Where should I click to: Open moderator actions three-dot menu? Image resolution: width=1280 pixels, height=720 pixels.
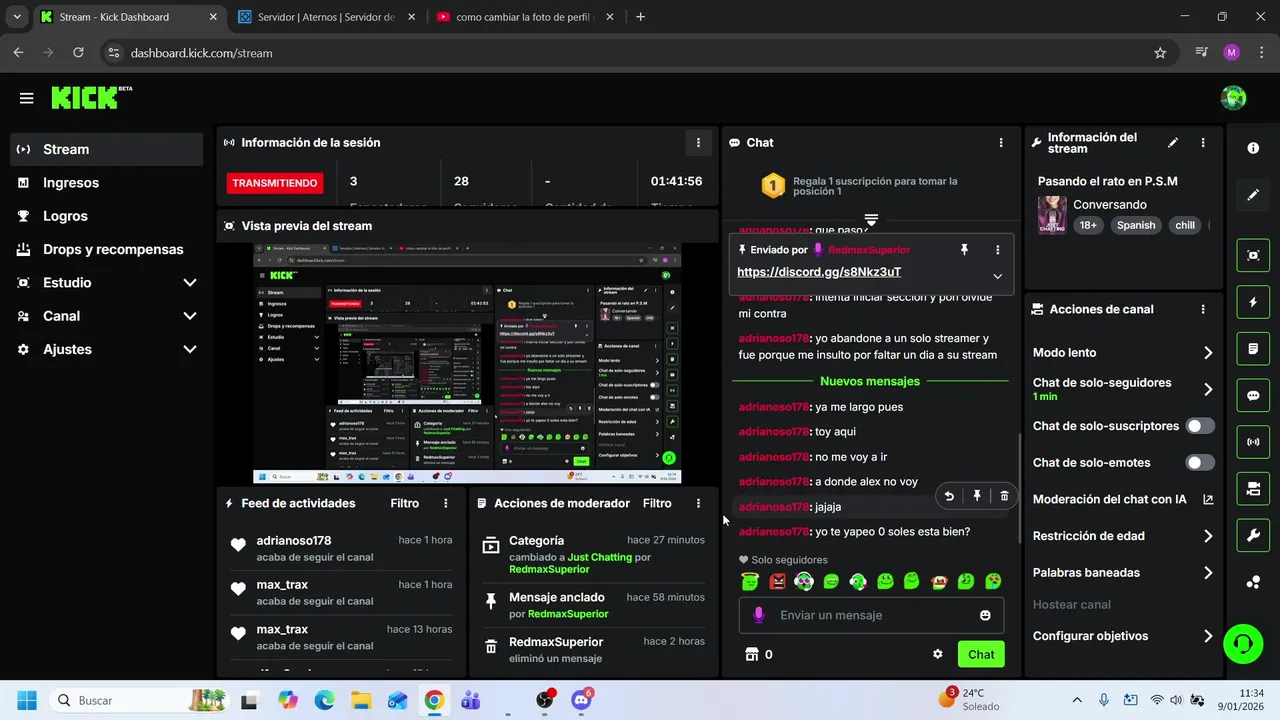point(698,503)
